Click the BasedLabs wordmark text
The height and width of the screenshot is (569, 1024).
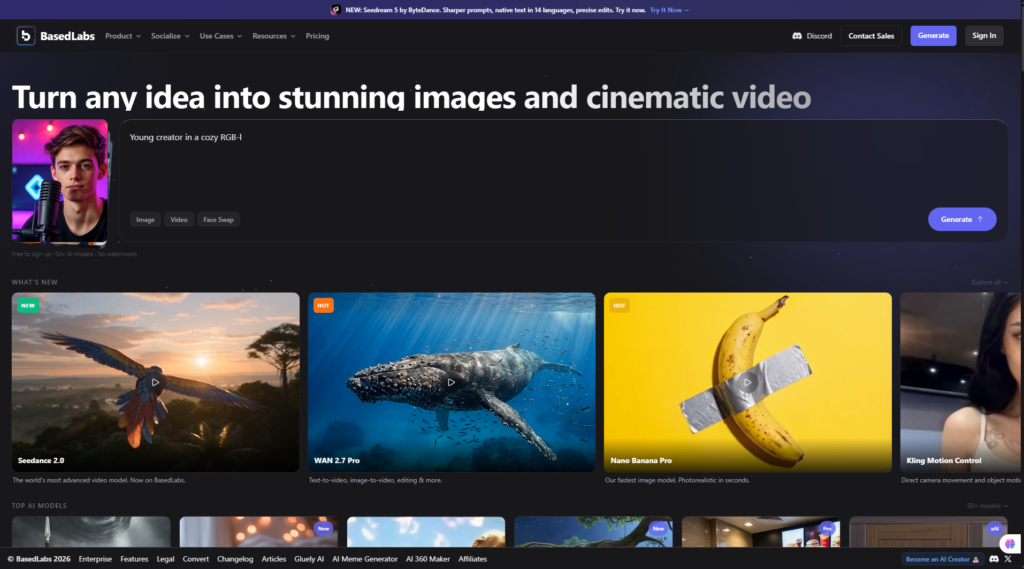point(67,36)
